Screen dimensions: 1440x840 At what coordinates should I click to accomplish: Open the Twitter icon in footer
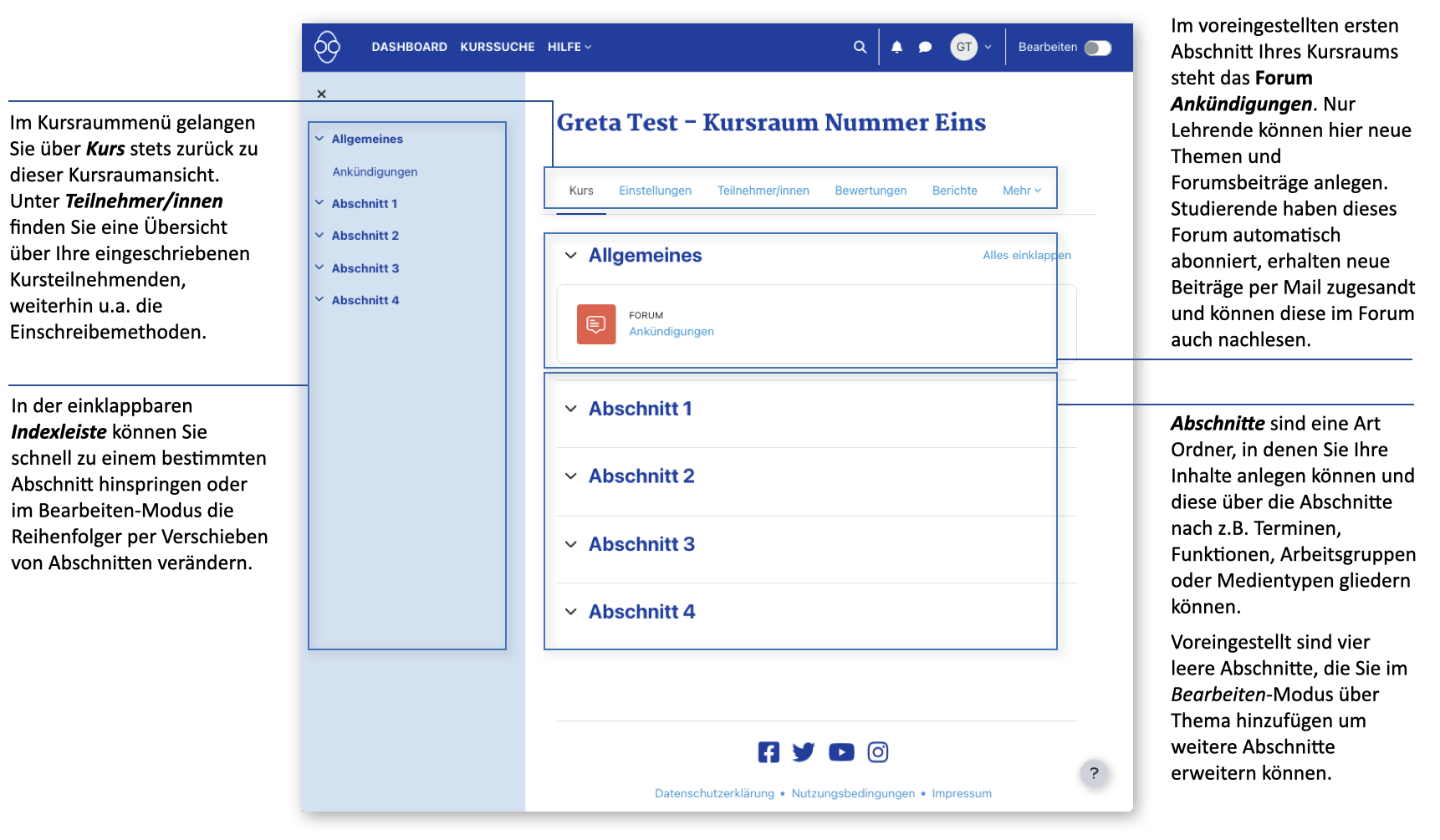(804, 752)
